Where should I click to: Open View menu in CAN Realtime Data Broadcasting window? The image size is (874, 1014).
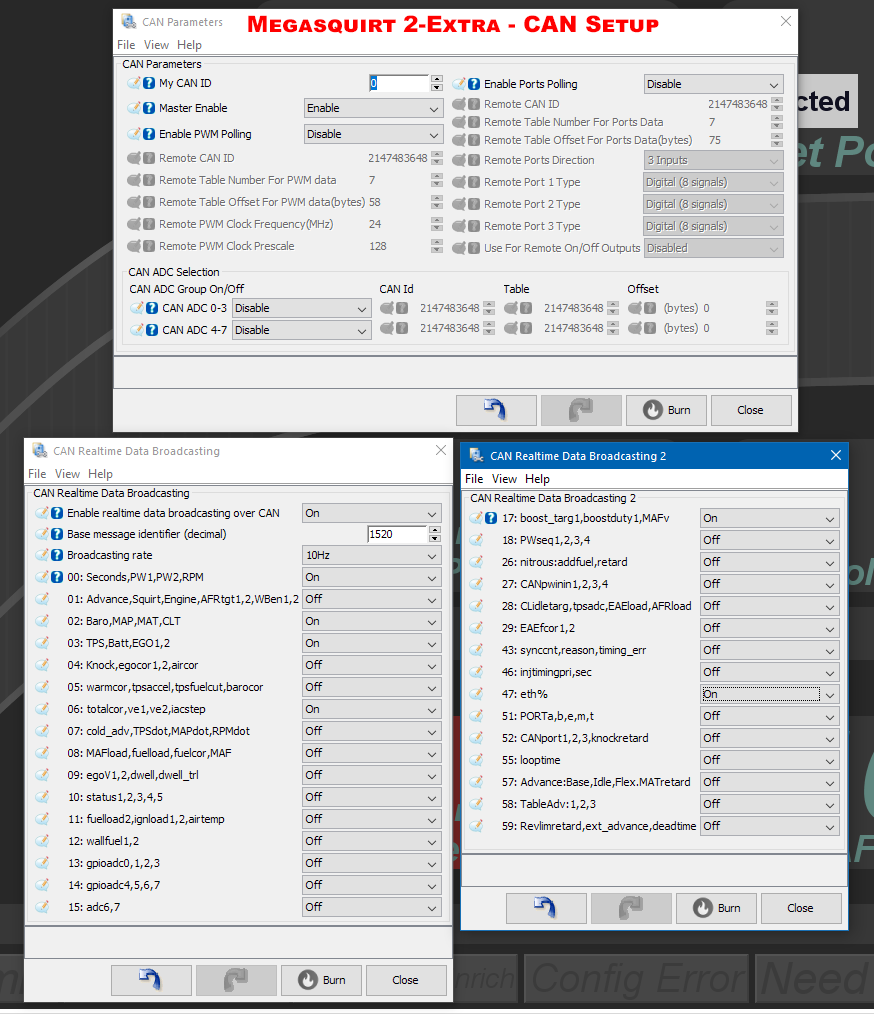[67, 474]
